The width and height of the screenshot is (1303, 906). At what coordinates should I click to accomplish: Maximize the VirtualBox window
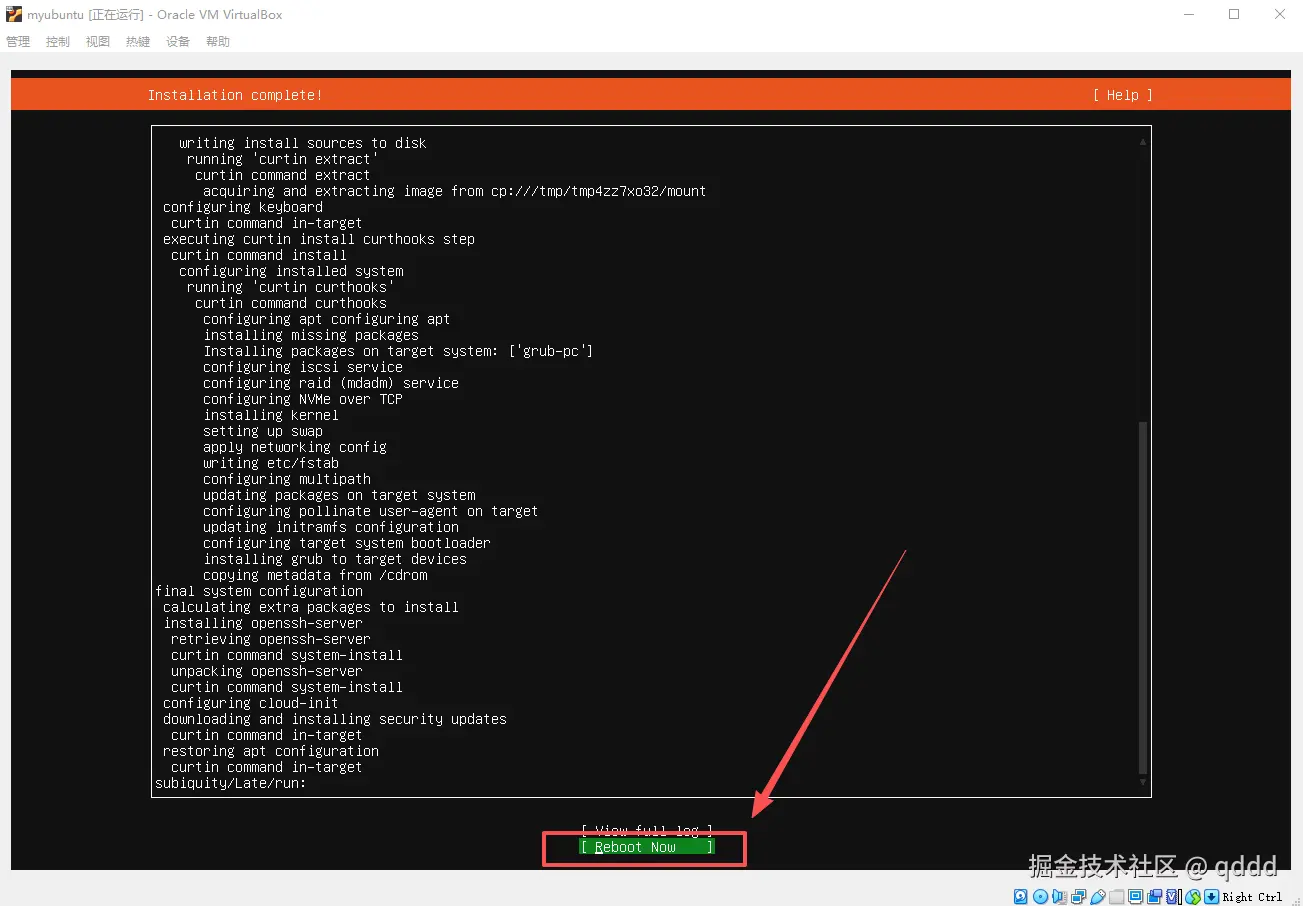tap(1234, 15)
